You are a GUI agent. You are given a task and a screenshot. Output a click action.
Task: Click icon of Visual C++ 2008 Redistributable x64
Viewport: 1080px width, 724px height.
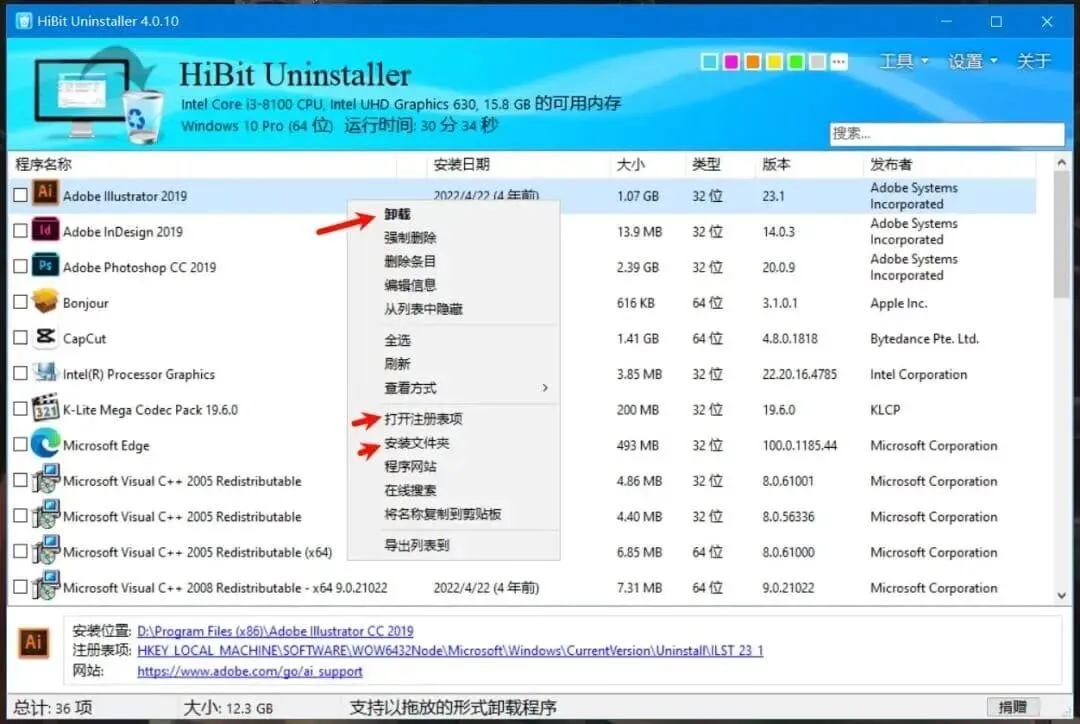click(45, 586)
